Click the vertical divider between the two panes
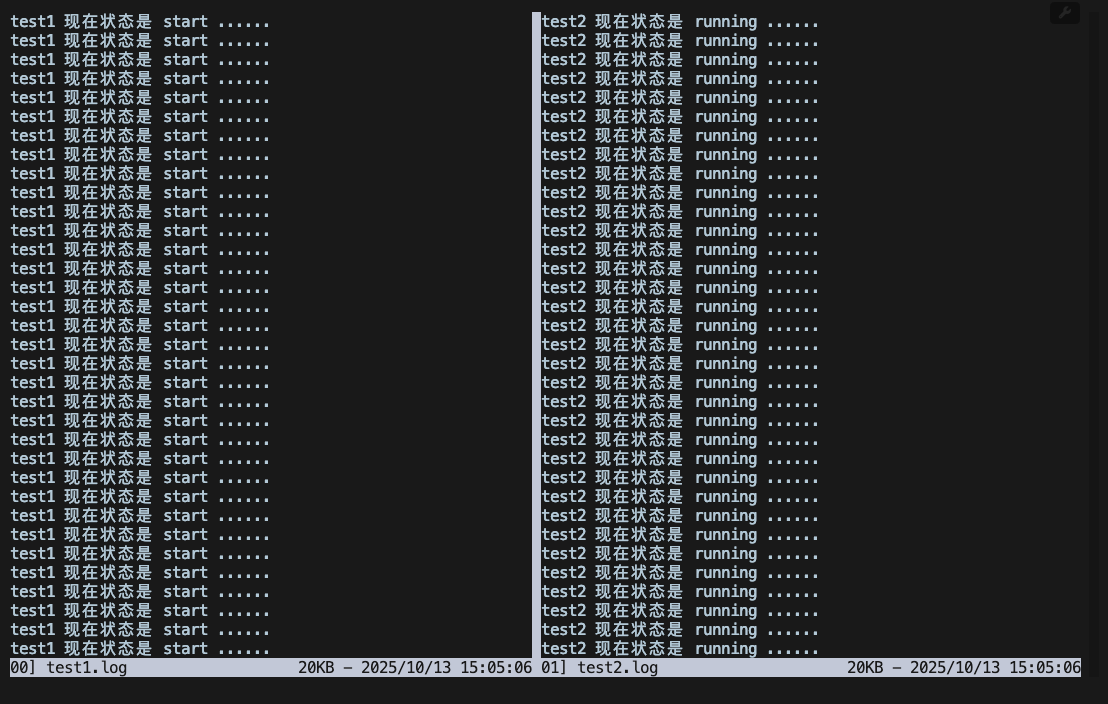This screenshot has height=704, width=1108. click(x=537, y=330)
